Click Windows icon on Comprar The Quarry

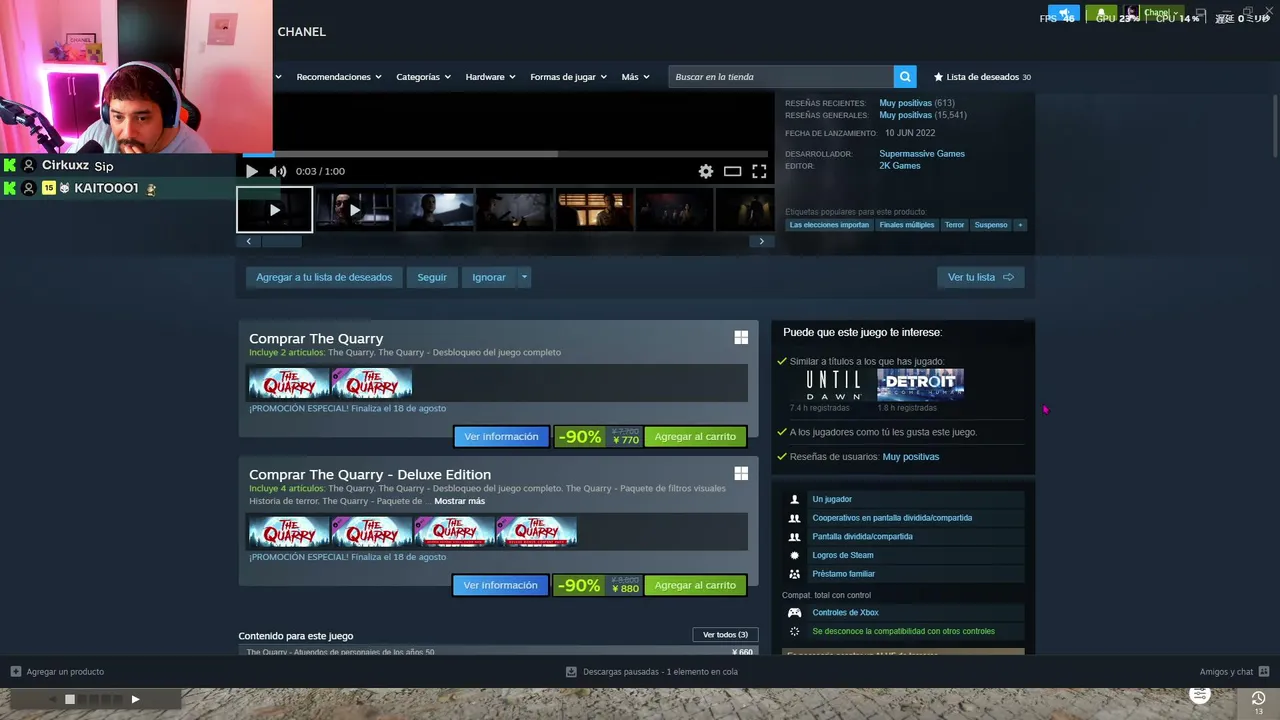click(741, 338)
